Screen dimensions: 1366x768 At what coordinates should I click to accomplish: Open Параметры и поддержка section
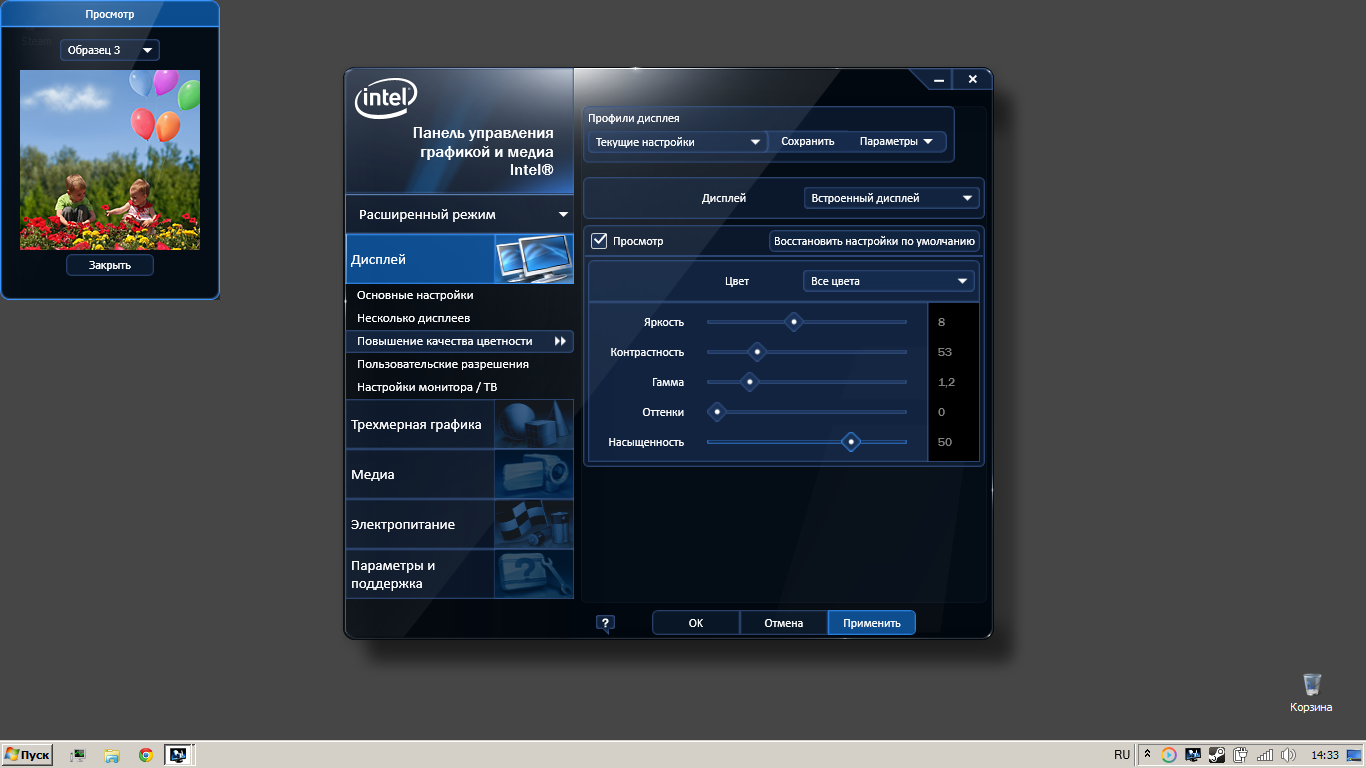[460, 574]
